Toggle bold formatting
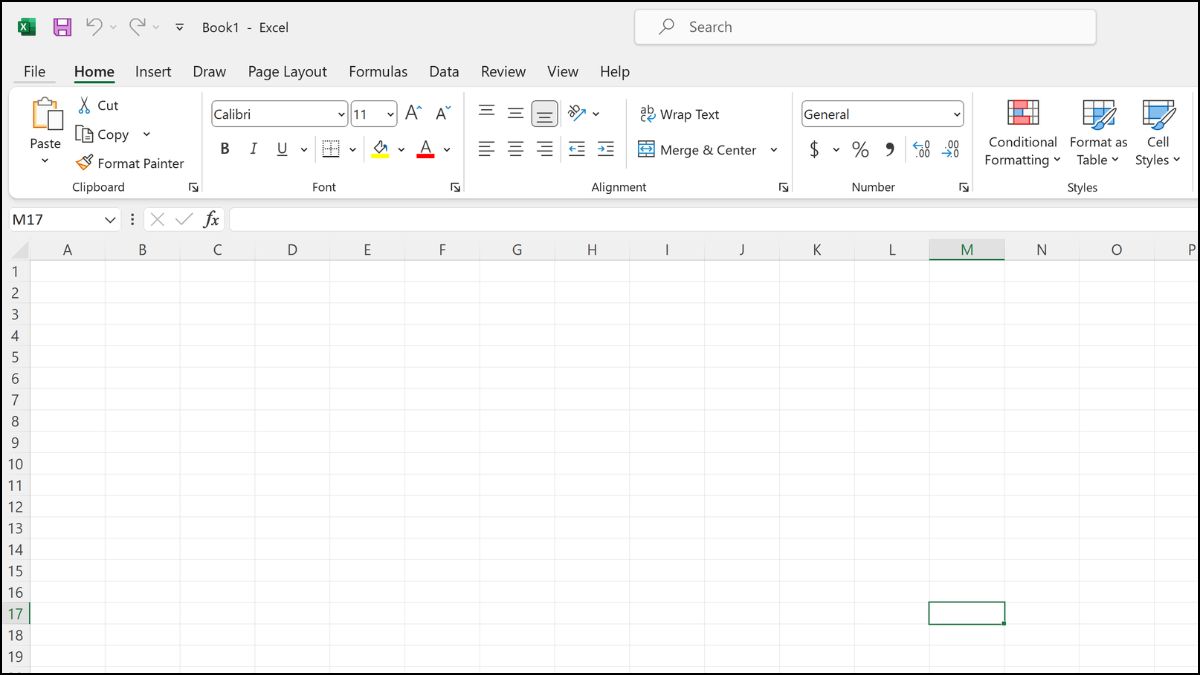 point(225,149)
